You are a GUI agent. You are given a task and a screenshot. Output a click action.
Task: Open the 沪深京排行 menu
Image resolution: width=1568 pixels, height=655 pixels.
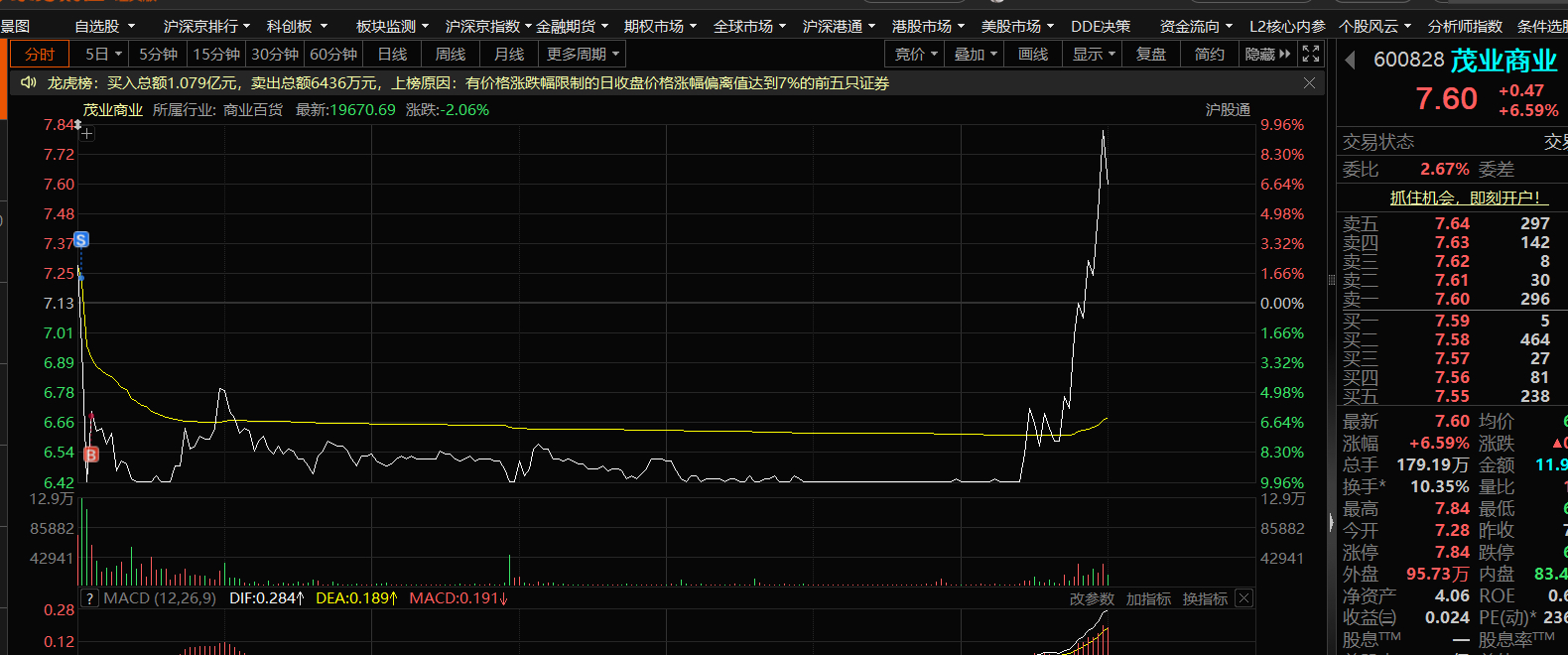[206, 26]
